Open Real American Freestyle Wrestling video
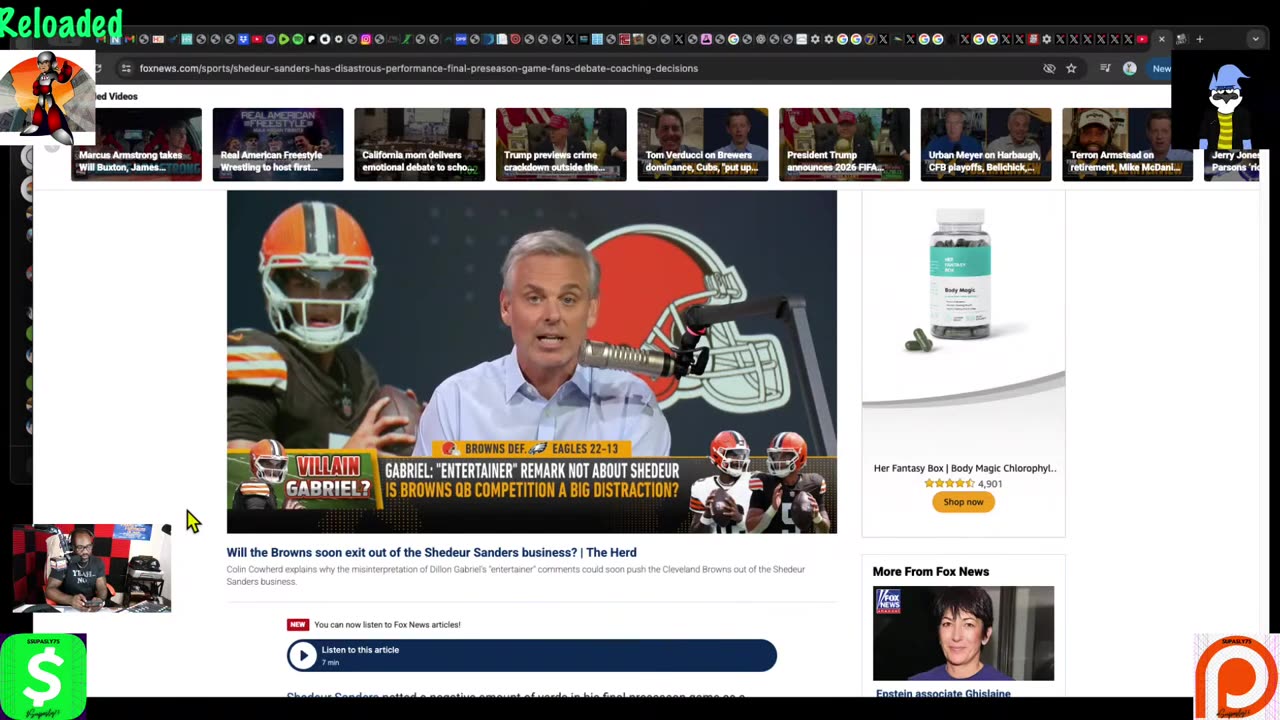Screen dimensions: 1280x720 coord(277,144)
